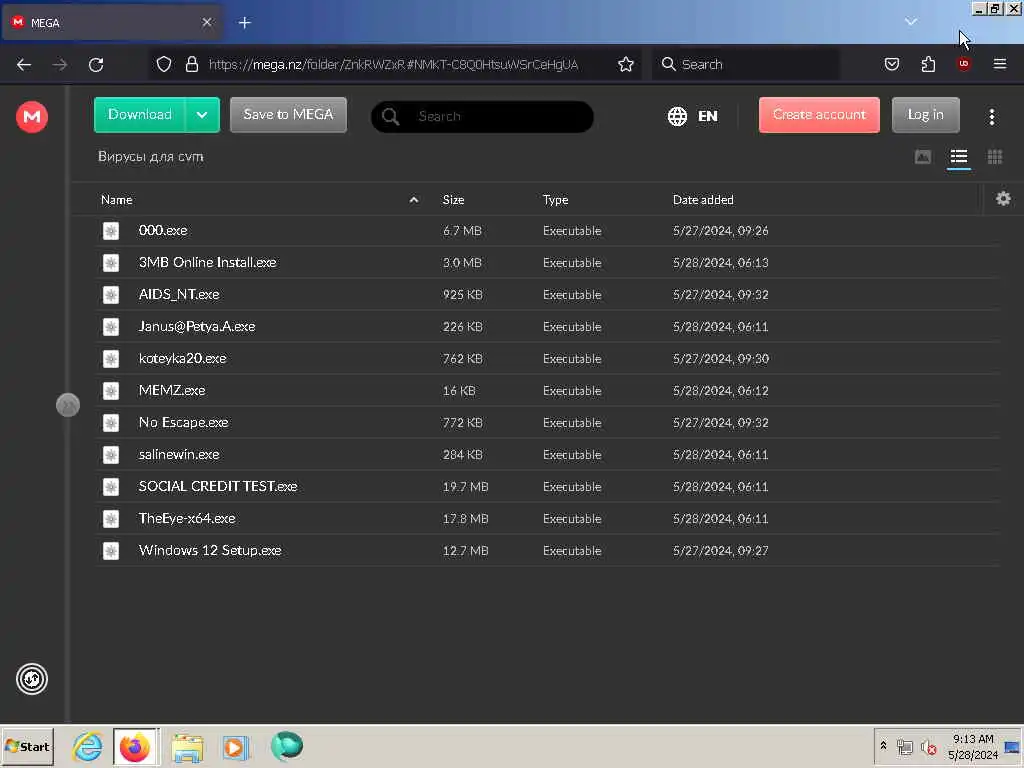Expand the collapsed sidebar handle
1024x768 pixels.
coord(67,405)
